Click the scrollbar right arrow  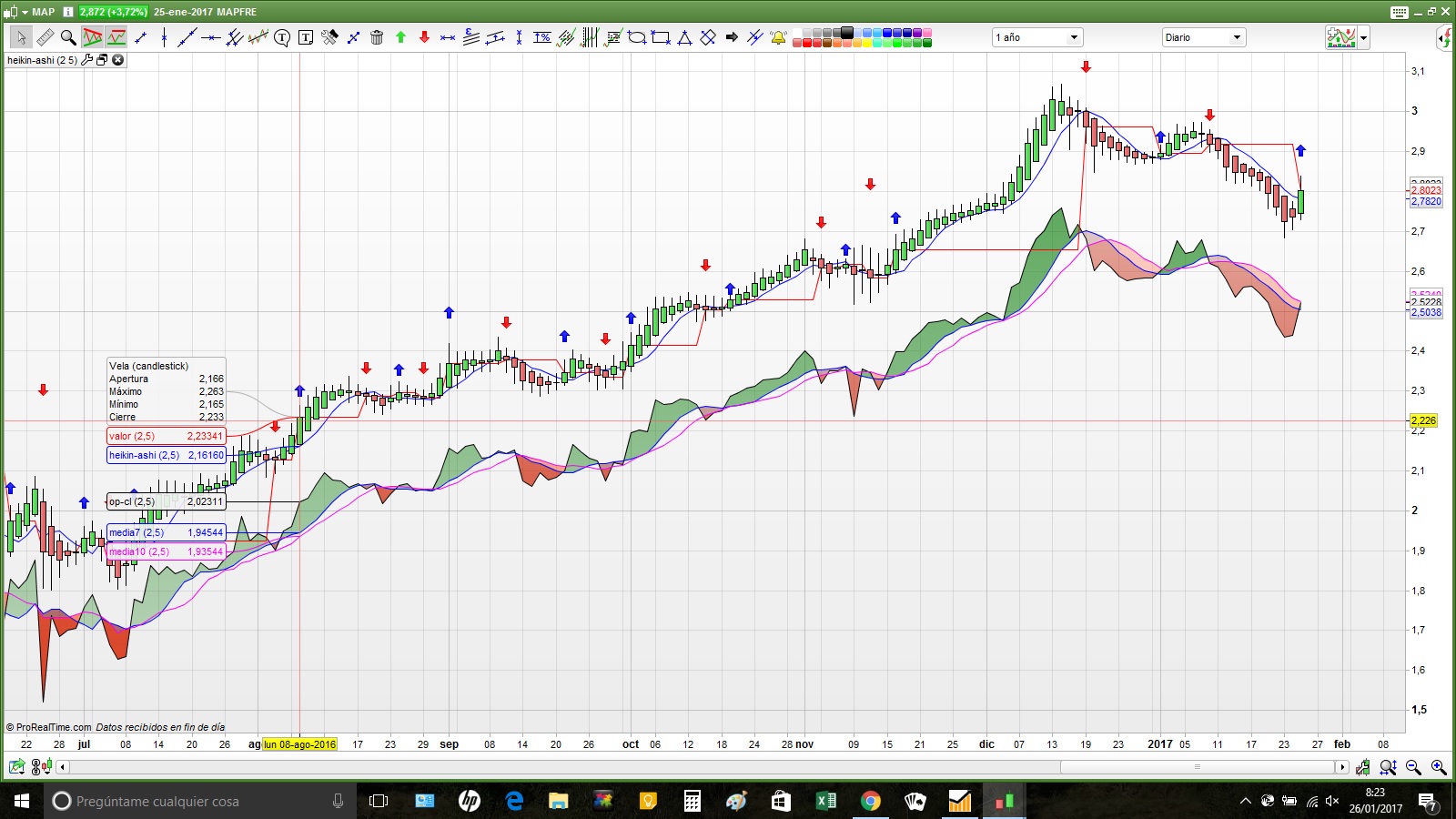pos(1342,767)
